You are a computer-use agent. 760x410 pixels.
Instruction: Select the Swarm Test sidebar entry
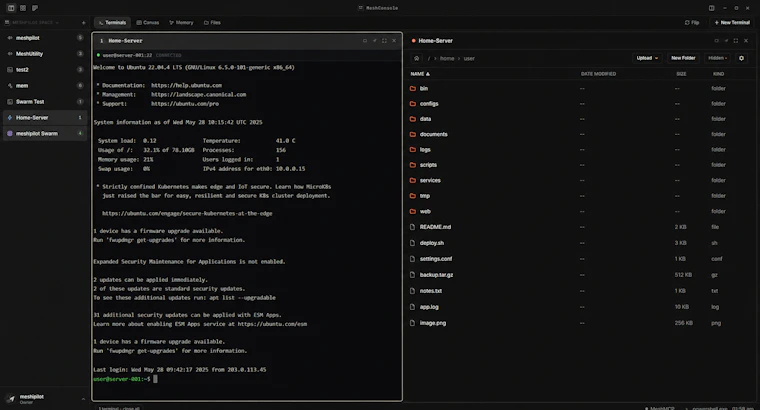tap(45, 102)
